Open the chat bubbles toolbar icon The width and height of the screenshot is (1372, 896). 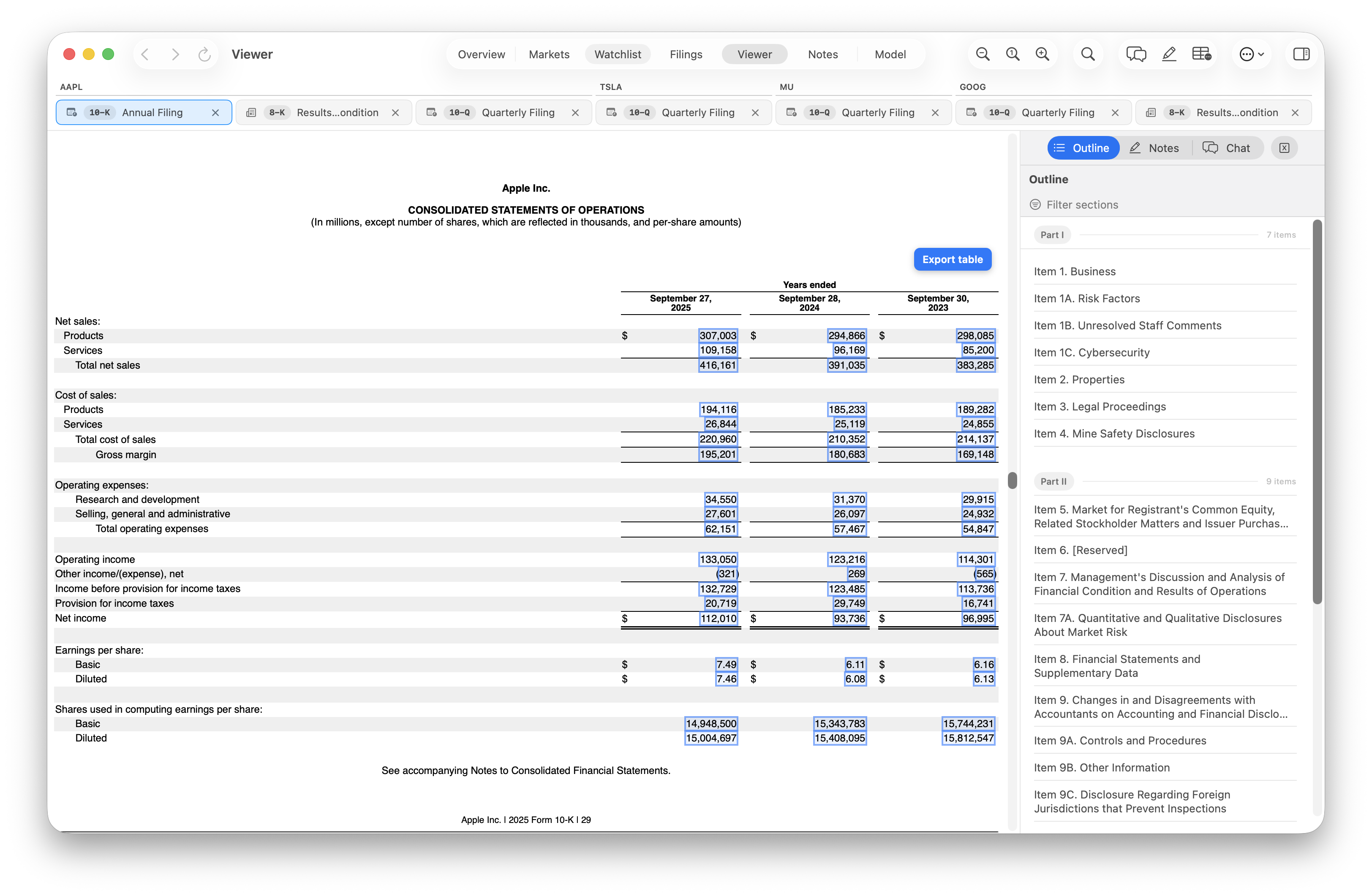(1136, 54)
